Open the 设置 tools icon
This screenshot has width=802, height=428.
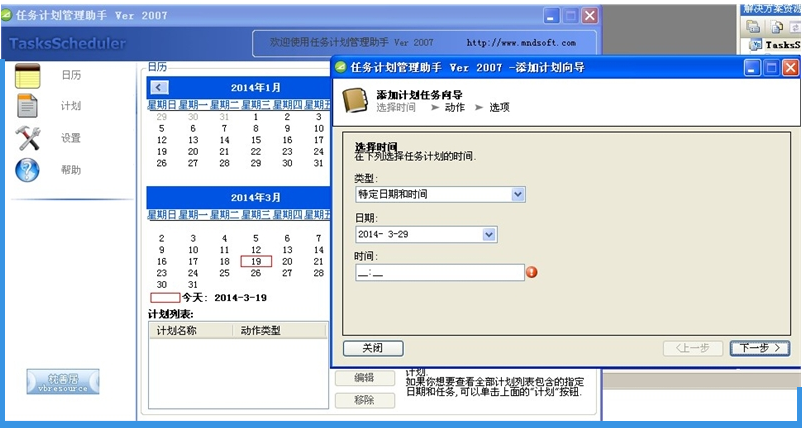coord(28,138)
